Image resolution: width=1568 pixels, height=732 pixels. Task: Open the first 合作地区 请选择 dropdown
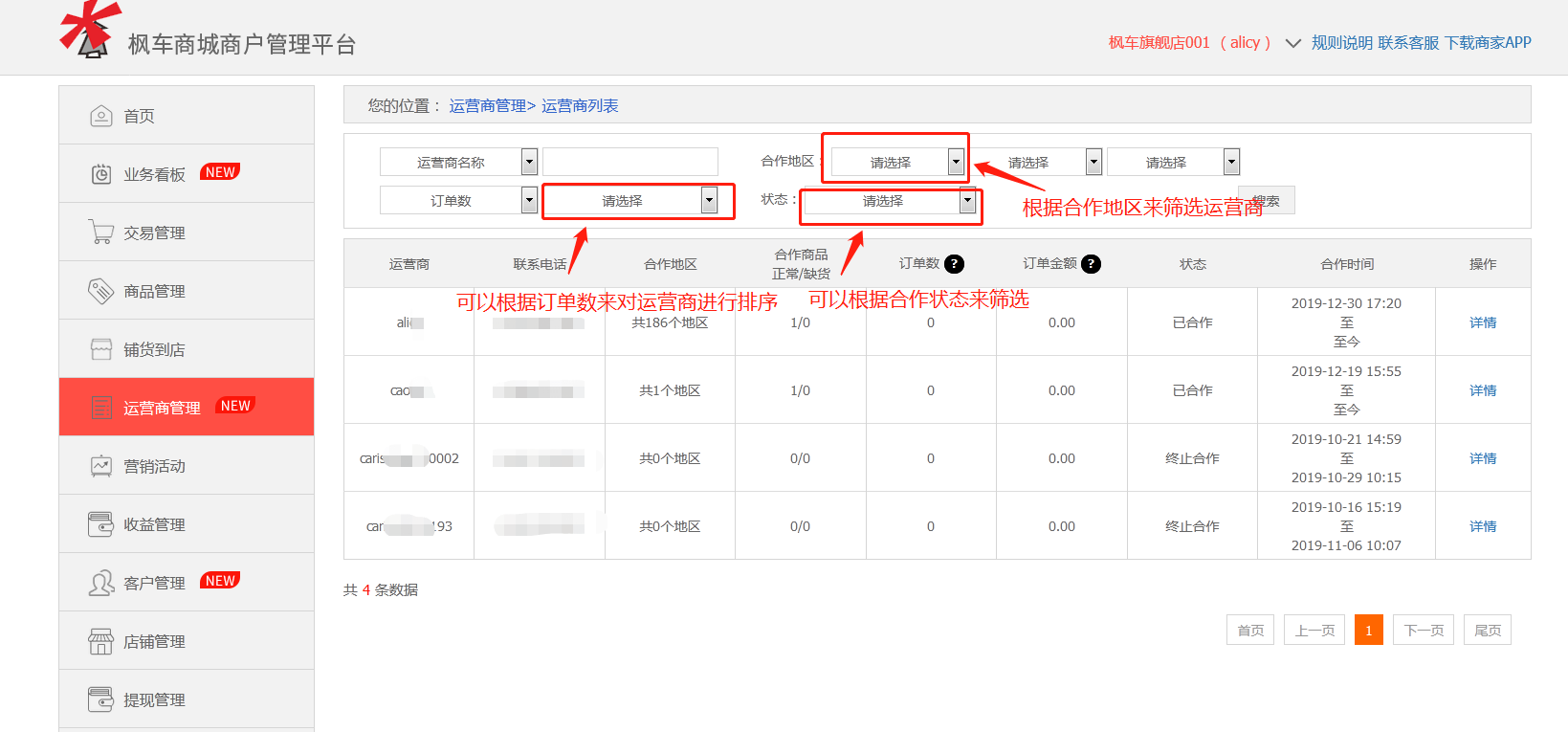(898, 162)
